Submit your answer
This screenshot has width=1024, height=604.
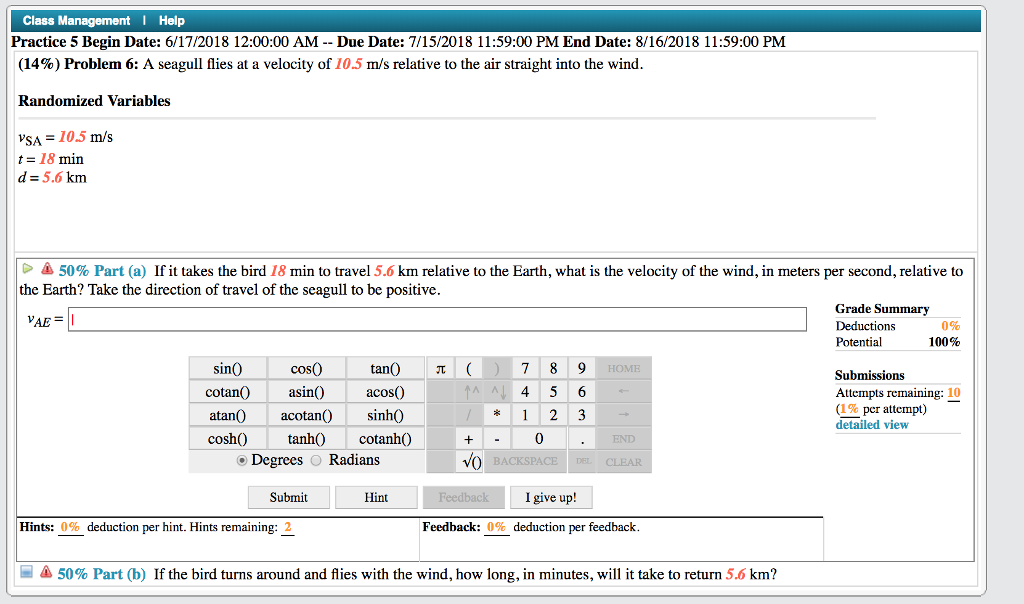(x=288, y=497)
